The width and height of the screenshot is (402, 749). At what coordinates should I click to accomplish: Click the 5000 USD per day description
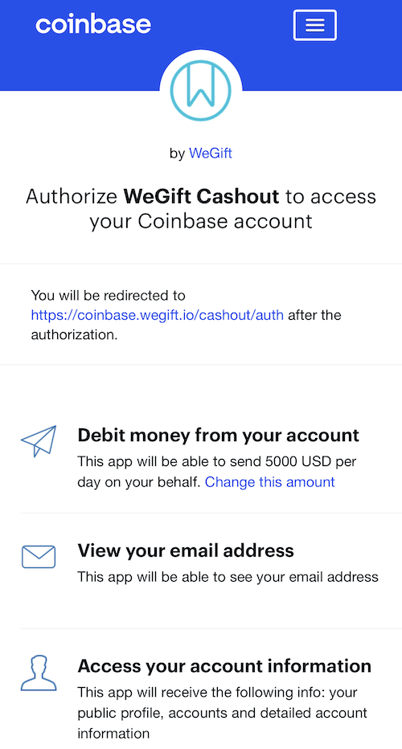(x=217, y=472)
